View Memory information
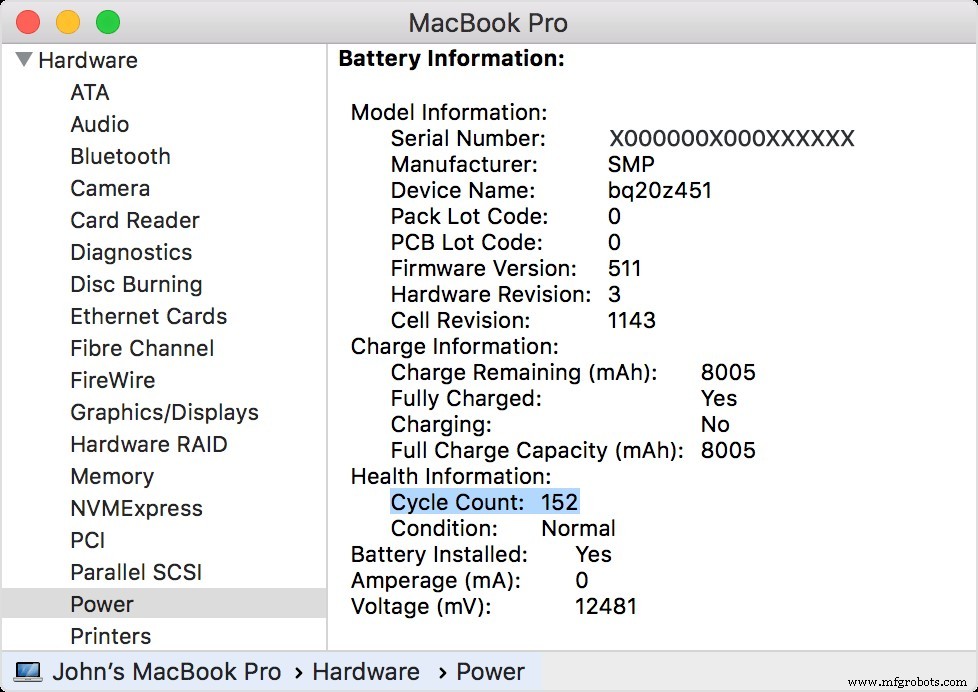 point(112,476)
